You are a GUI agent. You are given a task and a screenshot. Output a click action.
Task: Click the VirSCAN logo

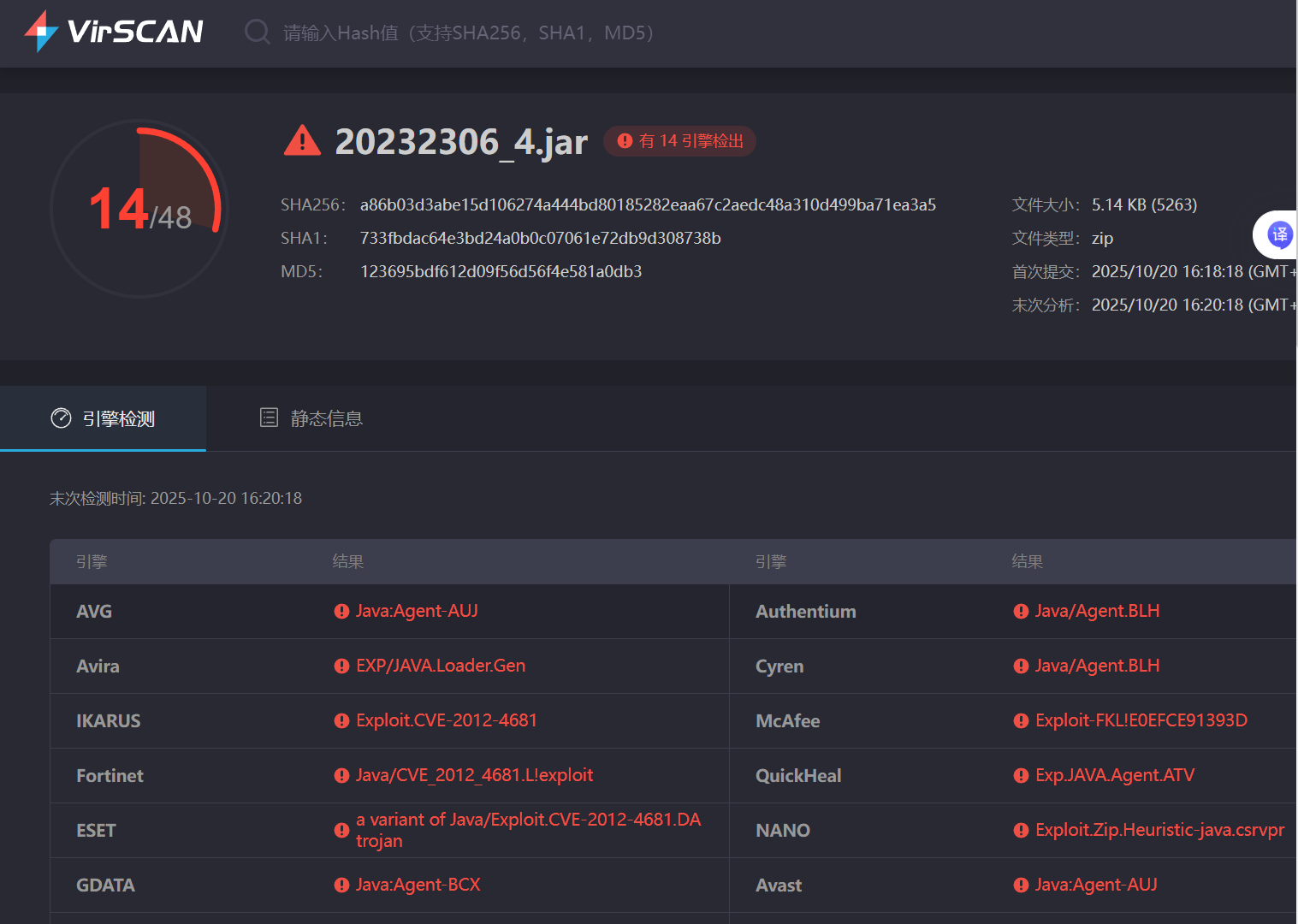pyautogui.click(x=114, y=32)
